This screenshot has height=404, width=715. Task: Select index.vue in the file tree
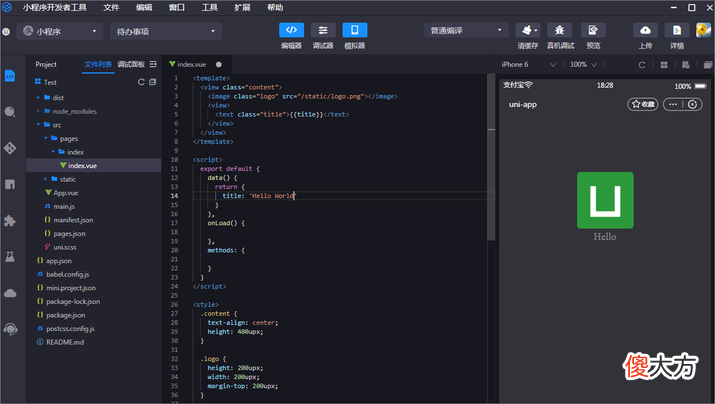coord(93,166)
